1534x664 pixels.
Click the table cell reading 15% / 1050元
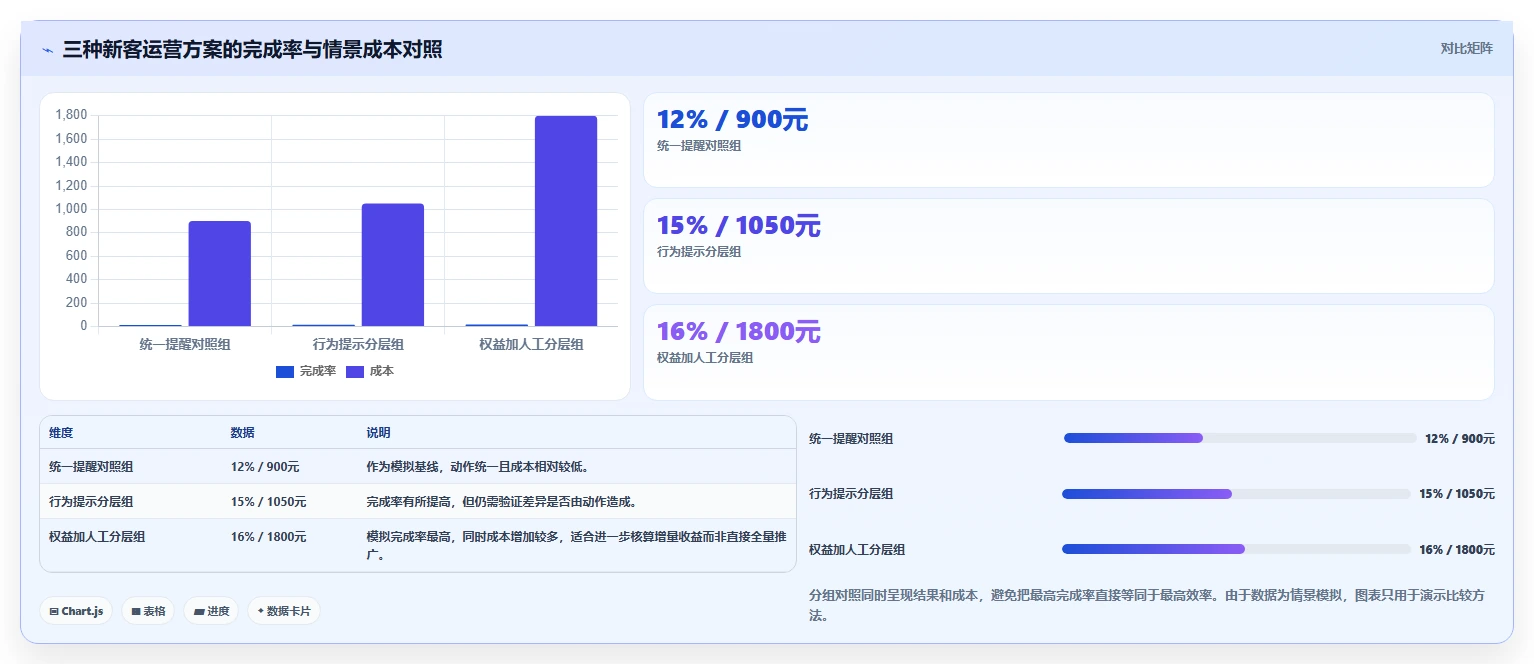click(x=268, y=502)
